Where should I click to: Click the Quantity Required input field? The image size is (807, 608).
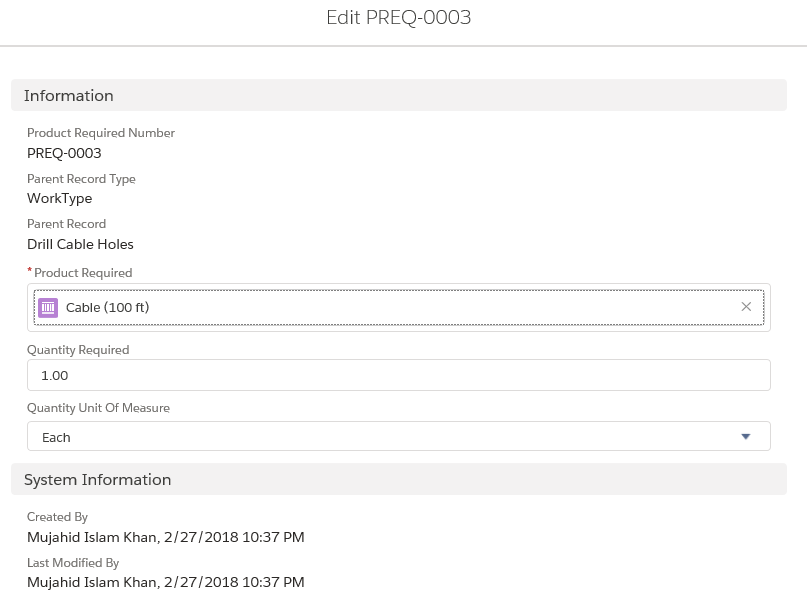pos(398,375)
